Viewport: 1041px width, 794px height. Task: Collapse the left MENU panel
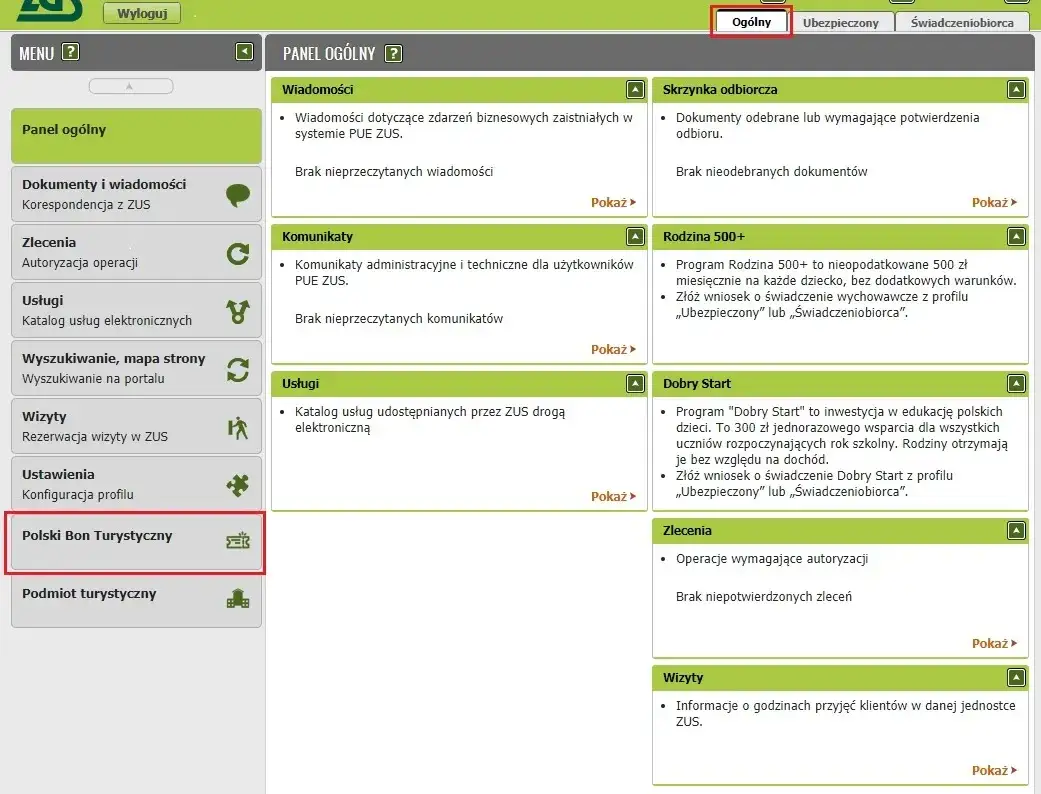244,52
